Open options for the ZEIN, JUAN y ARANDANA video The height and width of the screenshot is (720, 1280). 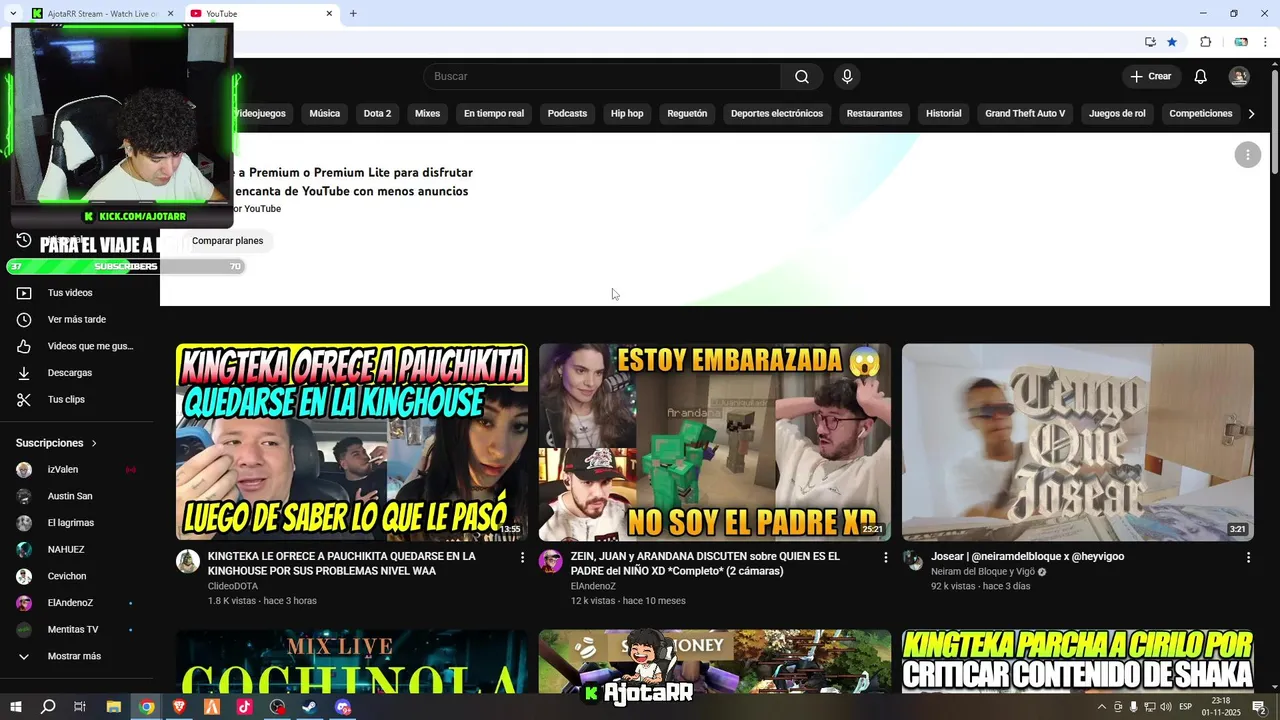pyautogui.click(x=885, y=557)
